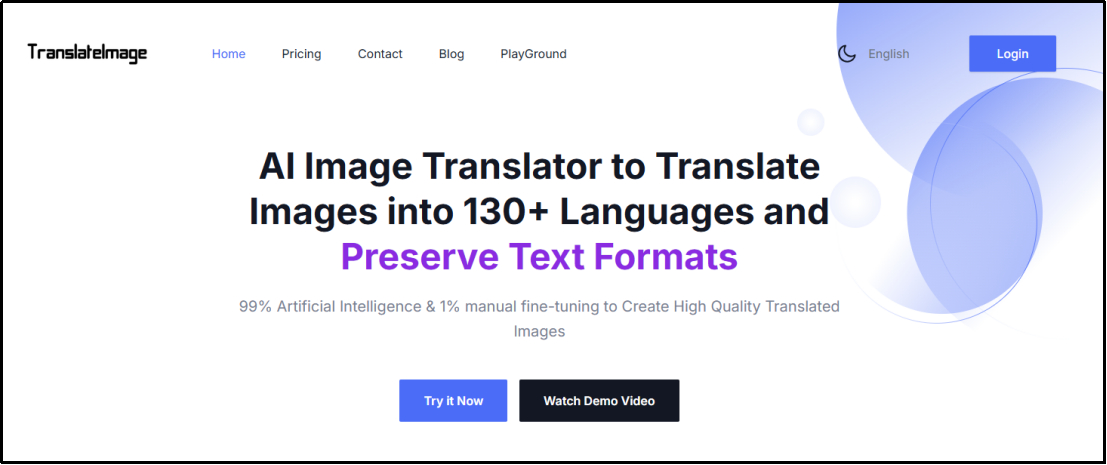Screen dimensions: 1107x465
Task: Click the purple Preserve Text Formats heading
Action: point(539,256)
